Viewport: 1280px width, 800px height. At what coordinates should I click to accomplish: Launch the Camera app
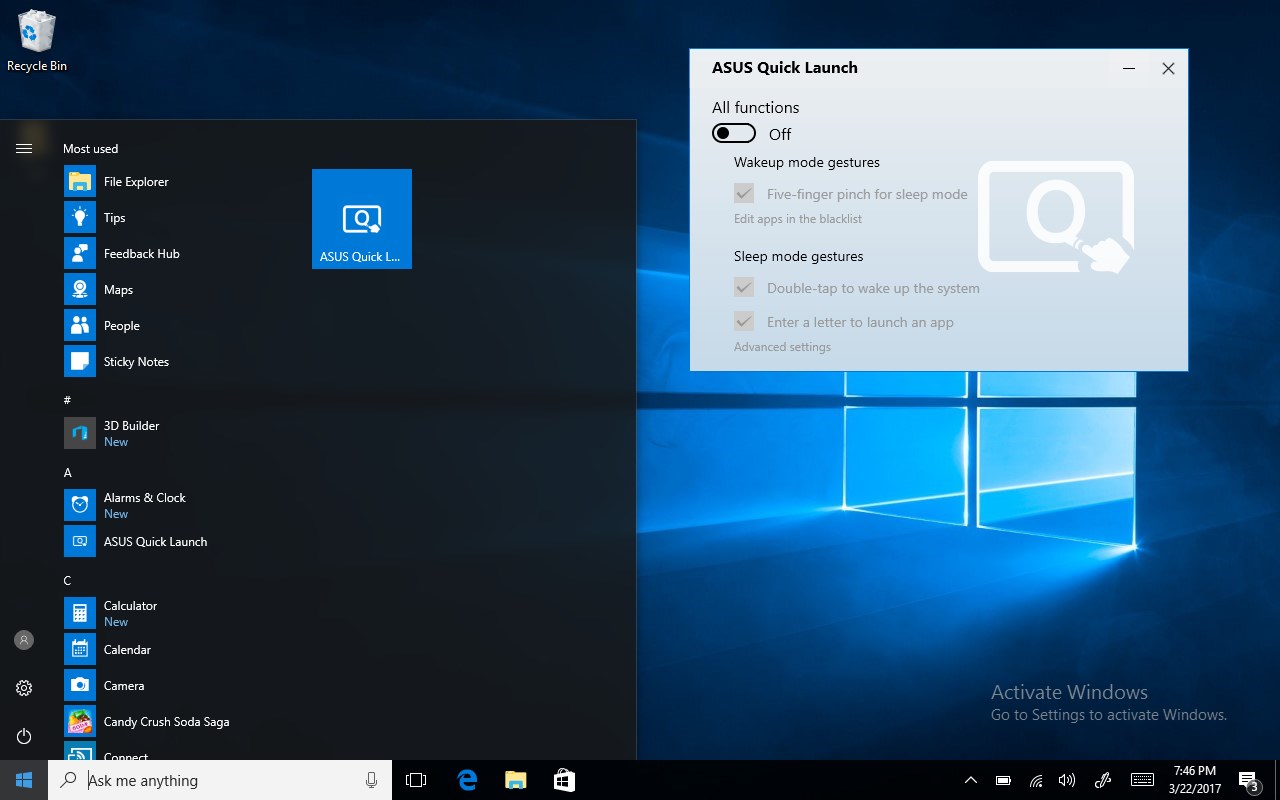click(123, 685)
